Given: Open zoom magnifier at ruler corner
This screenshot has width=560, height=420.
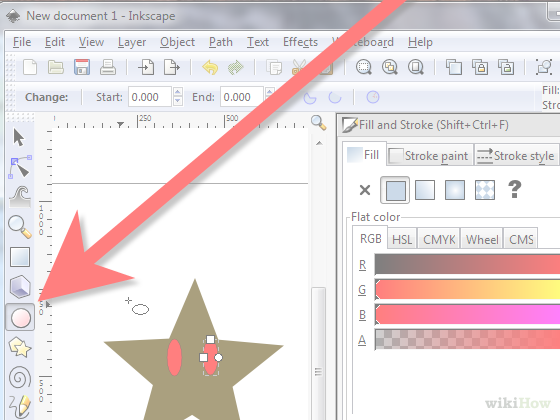Looking at the screenshot, I should pyautogui.click(x=318, y=122).
